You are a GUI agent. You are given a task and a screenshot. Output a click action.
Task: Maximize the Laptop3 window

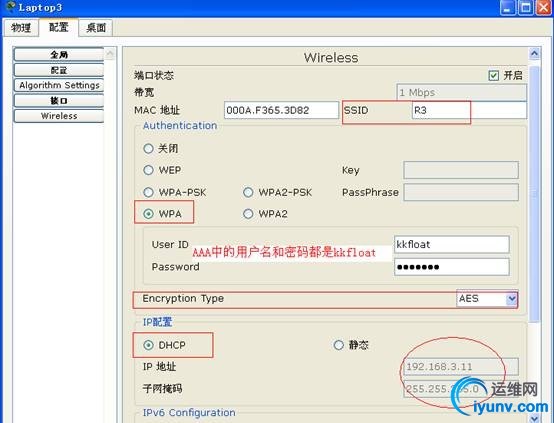526,7
